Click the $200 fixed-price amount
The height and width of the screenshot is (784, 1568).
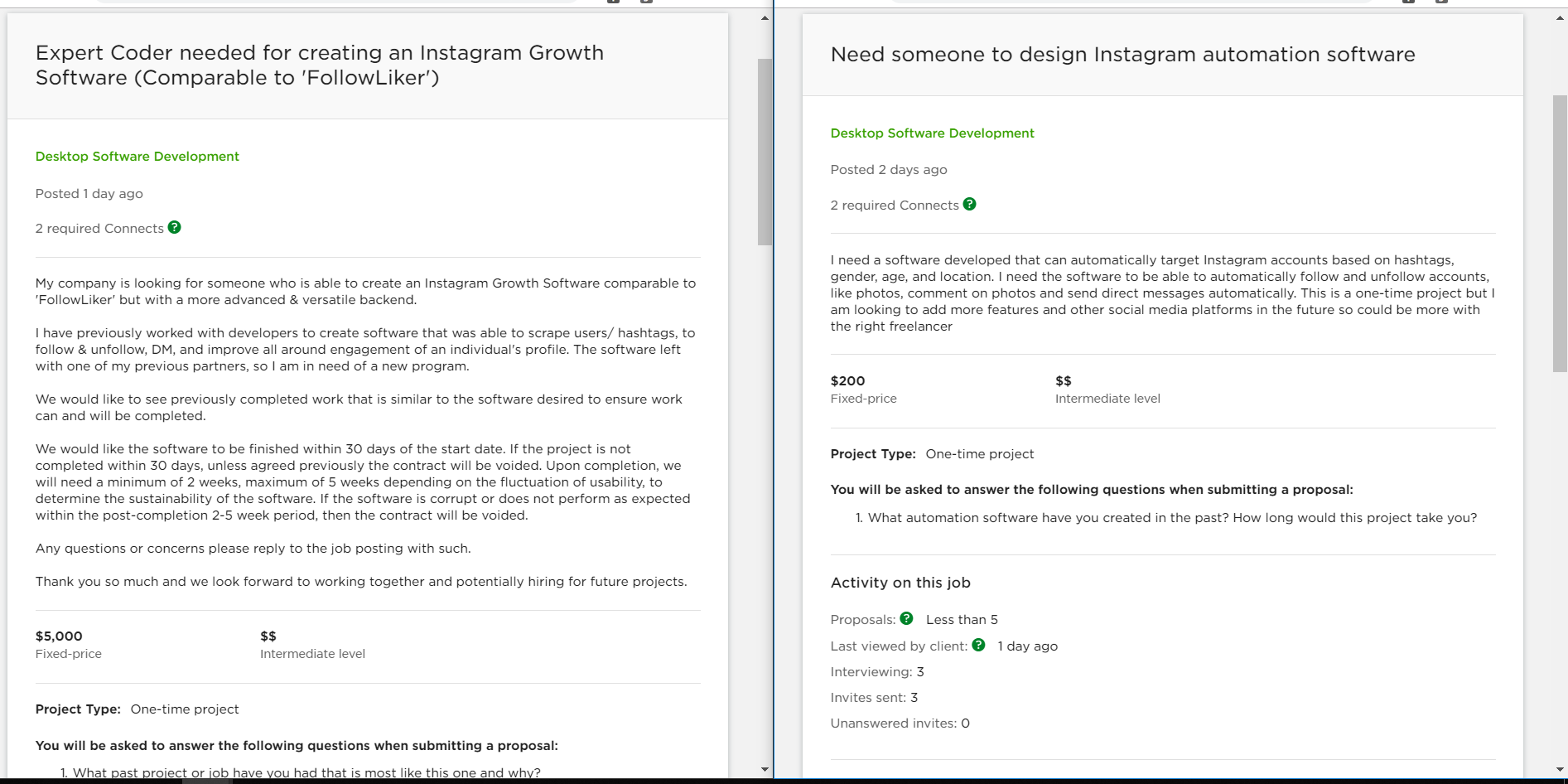pos(847,381)
